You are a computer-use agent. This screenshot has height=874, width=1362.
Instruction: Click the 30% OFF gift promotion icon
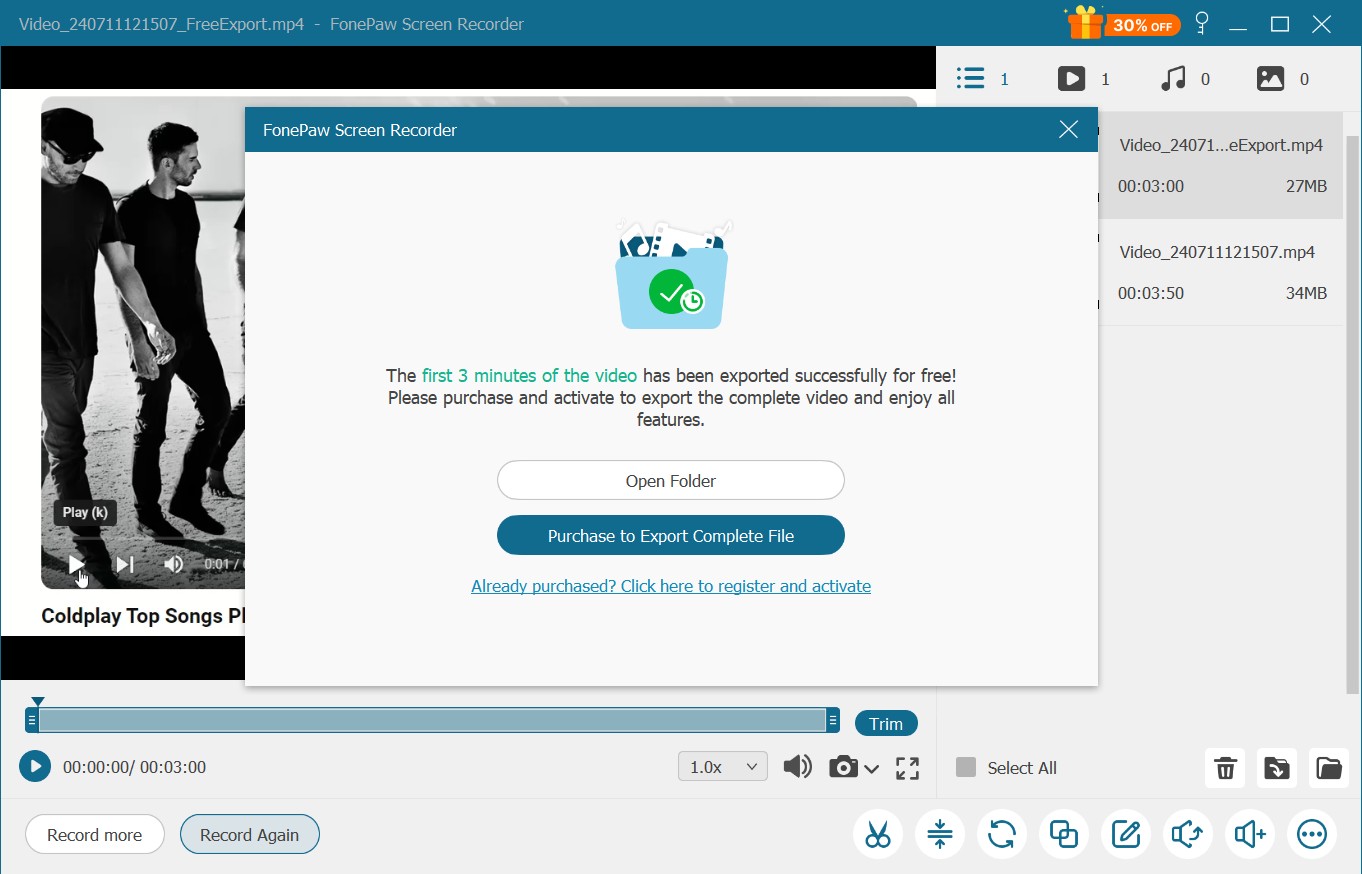pos(1123,24)
